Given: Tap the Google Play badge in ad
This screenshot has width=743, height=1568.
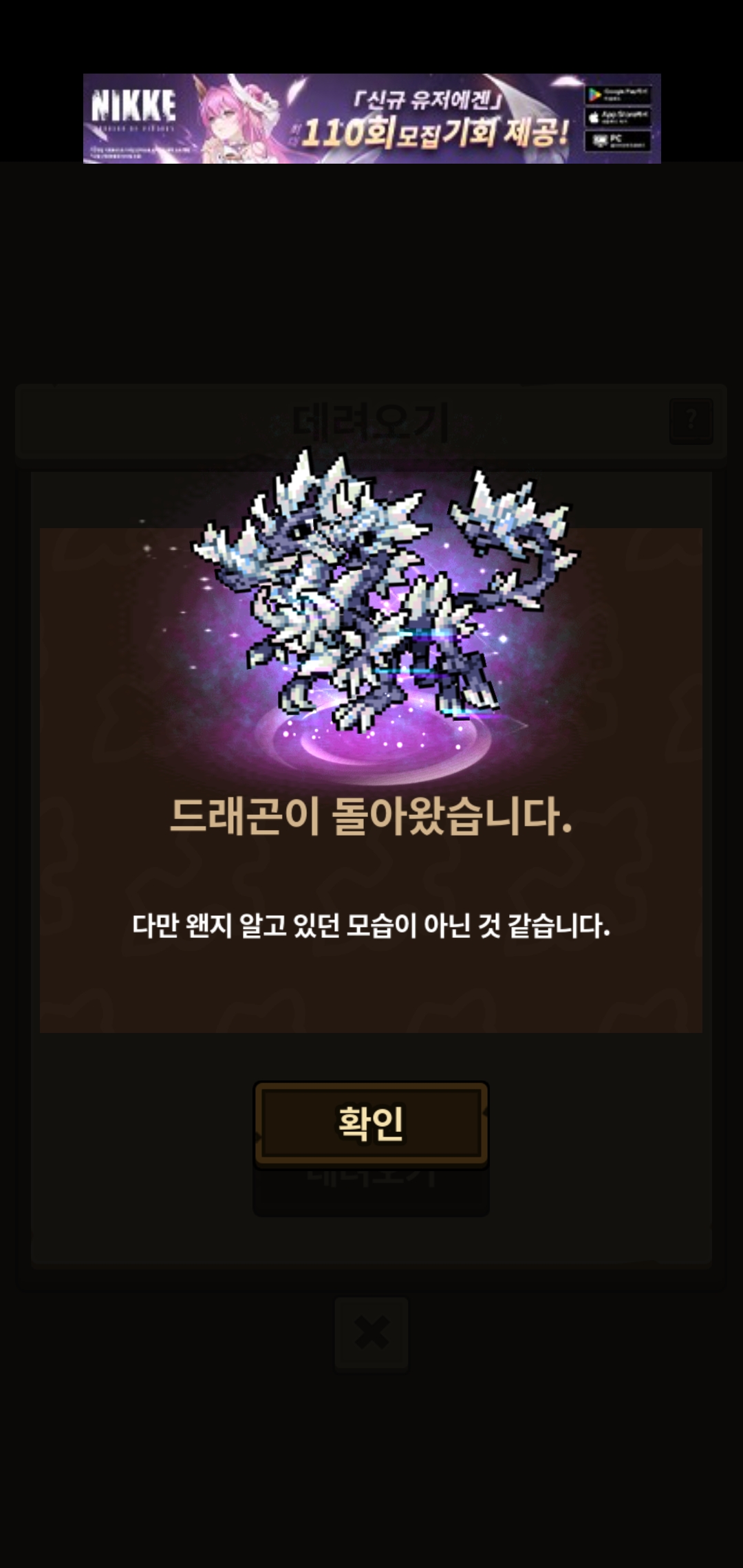Looking at the screenshot, I should 618,94.
